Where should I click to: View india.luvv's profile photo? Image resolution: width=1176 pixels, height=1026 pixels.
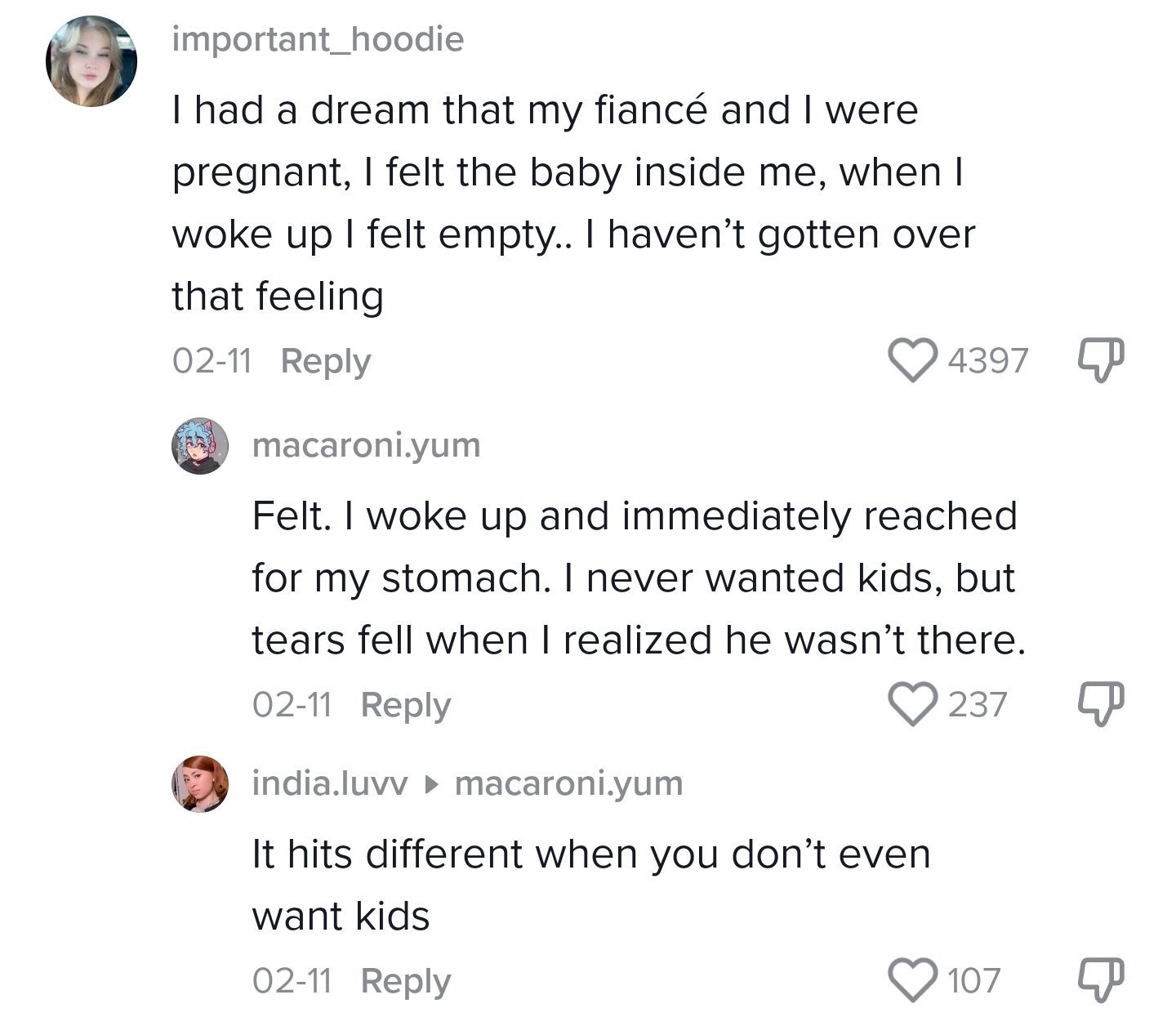[x=198, y=783]
